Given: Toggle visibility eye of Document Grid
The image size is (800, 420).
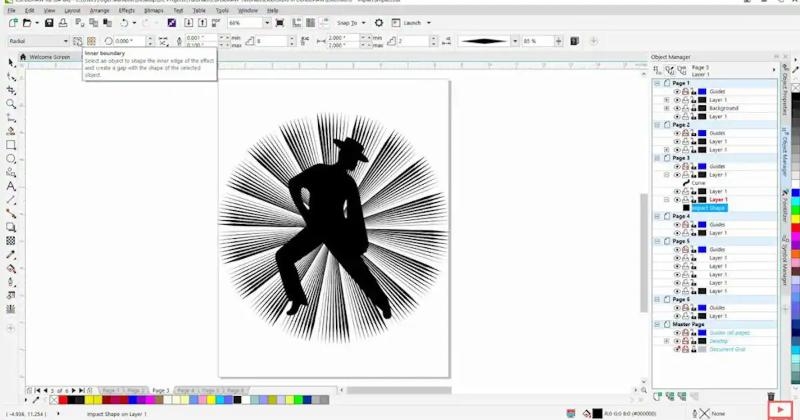Looking at the screenshot, I should tap(677, 350).
